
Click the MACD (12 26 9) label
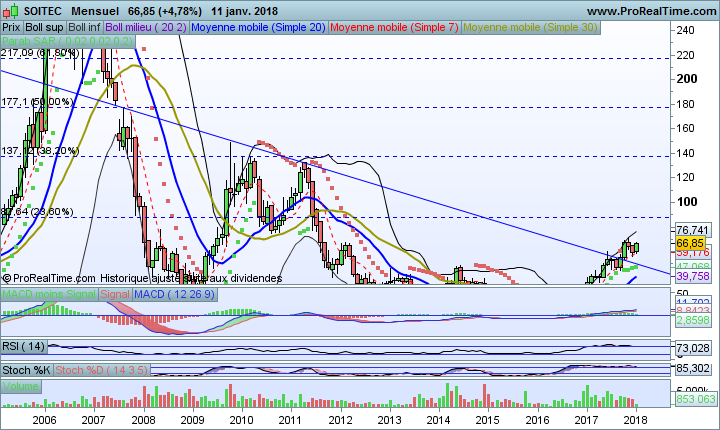point(174,294)
